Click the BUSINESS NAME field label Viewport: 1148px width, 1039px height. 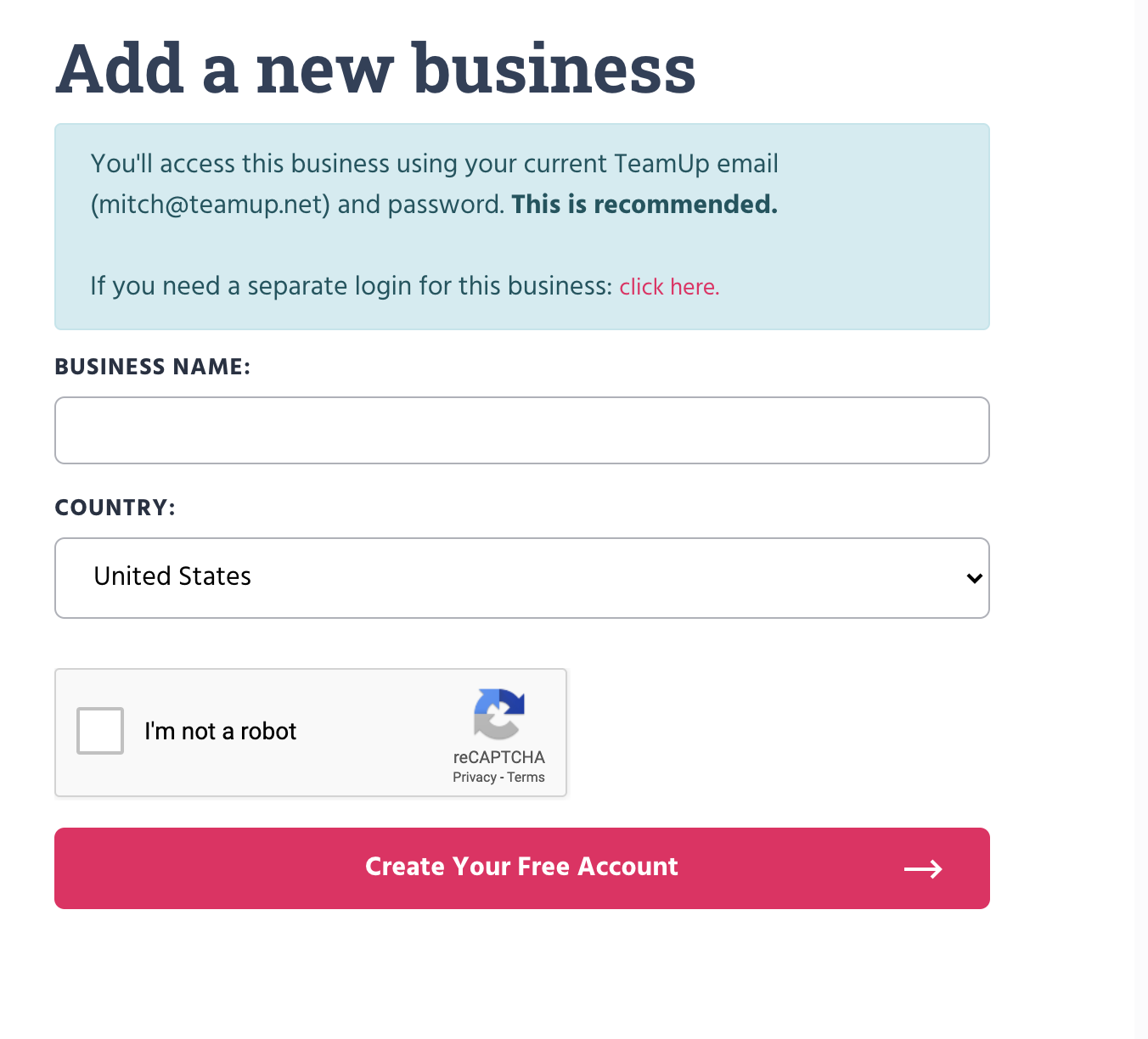[153, 367]
